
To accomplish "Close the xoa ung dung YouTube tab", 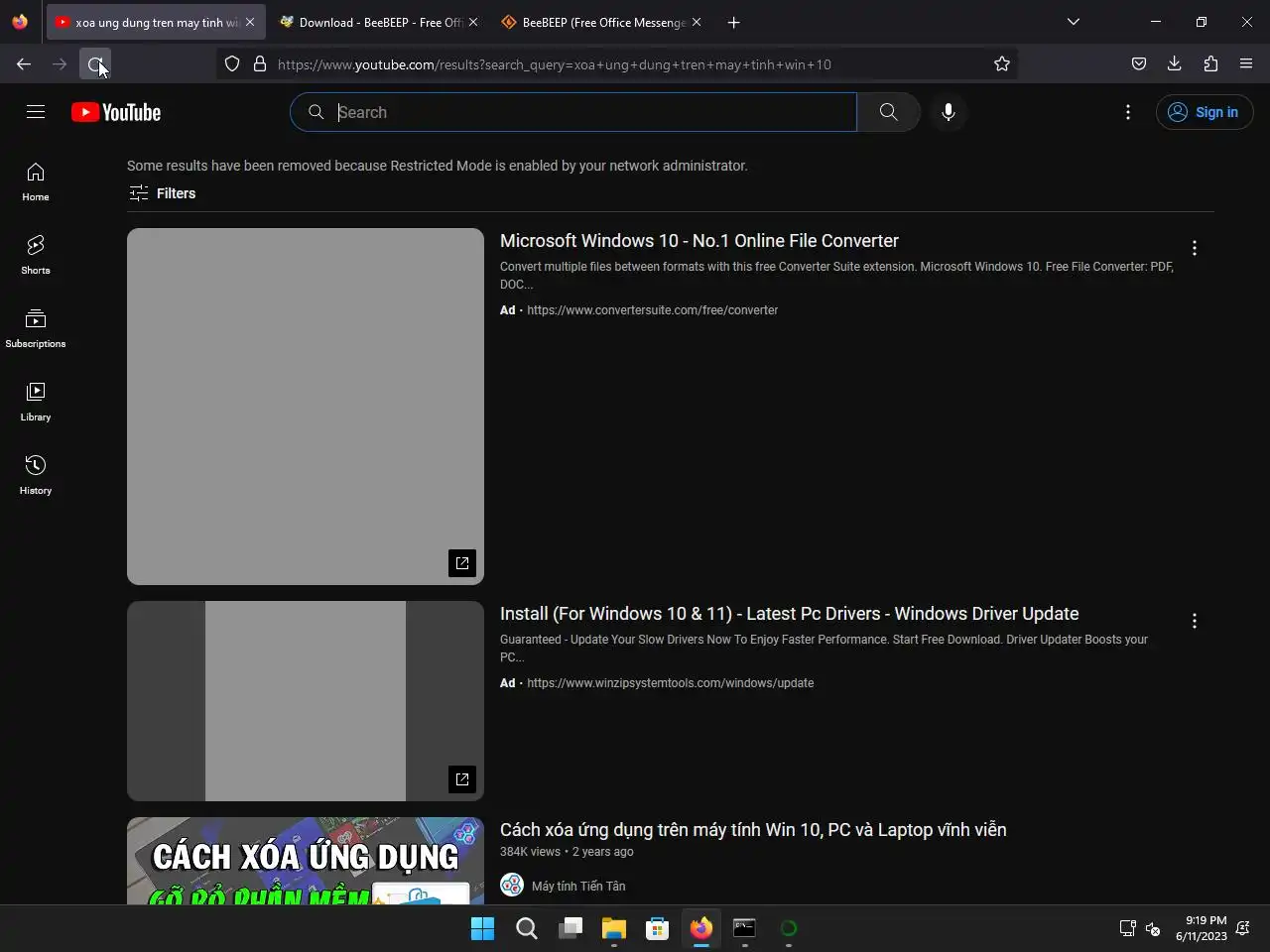I will 250,22.
